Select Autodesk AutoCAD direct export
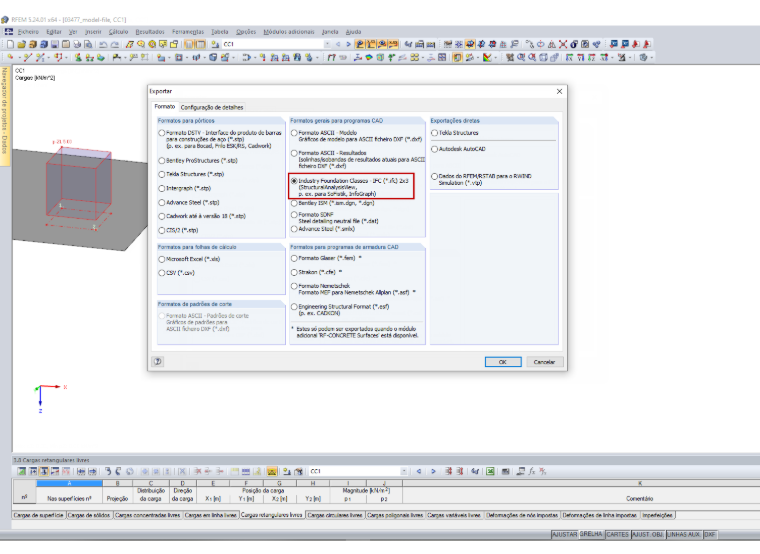This screenshot has height=554, width=760. point(435,149)
